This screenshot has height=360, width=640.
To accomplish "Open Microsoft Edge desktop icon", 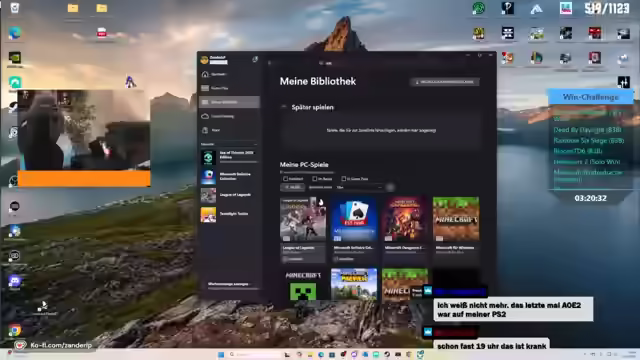I will (x=15, y=33).
